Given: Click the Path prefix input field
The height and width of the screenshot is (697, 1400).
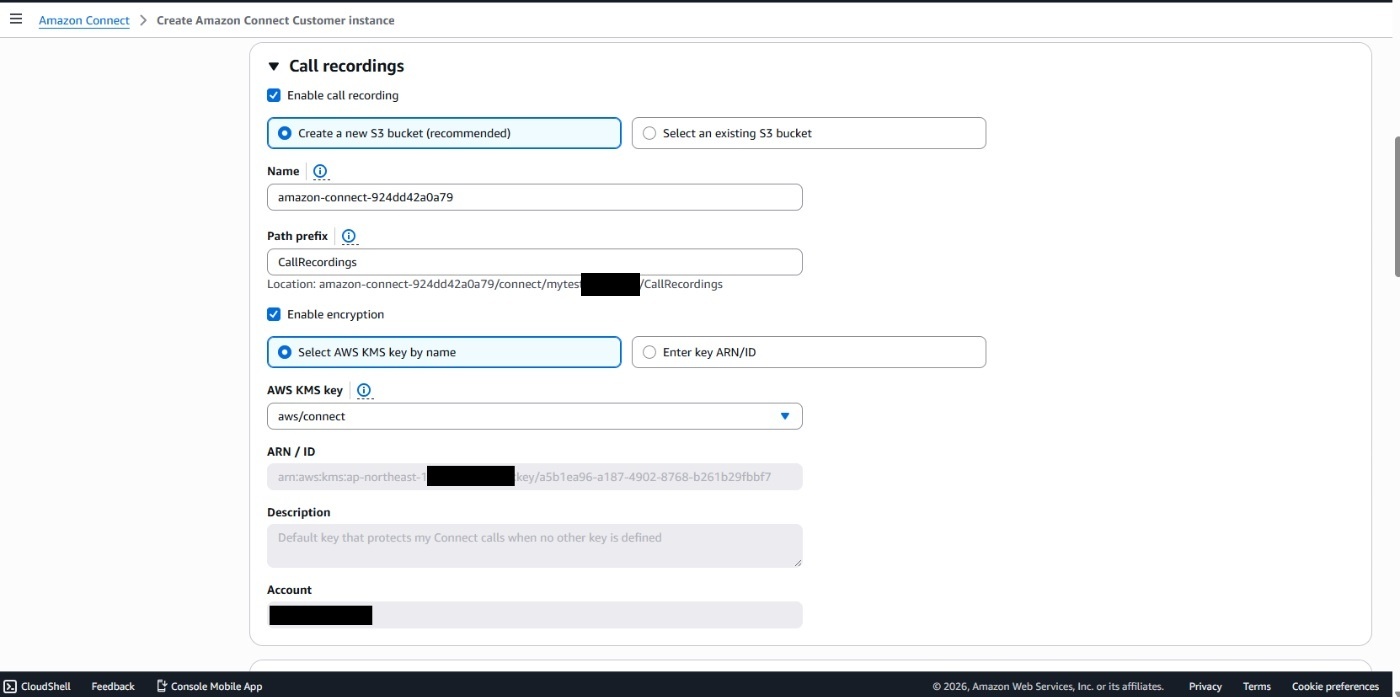Looking at the screenshot, I should click(534, 262).
